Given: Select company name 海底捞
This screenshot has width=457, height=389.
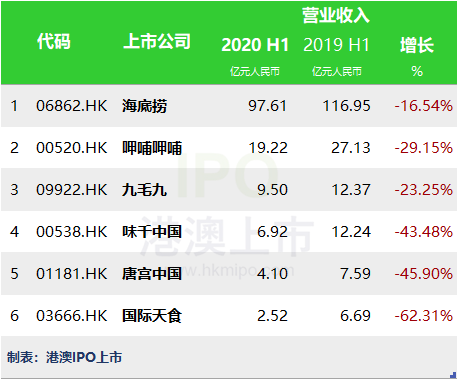Looking at the screenshot, I should click(144, 106).
